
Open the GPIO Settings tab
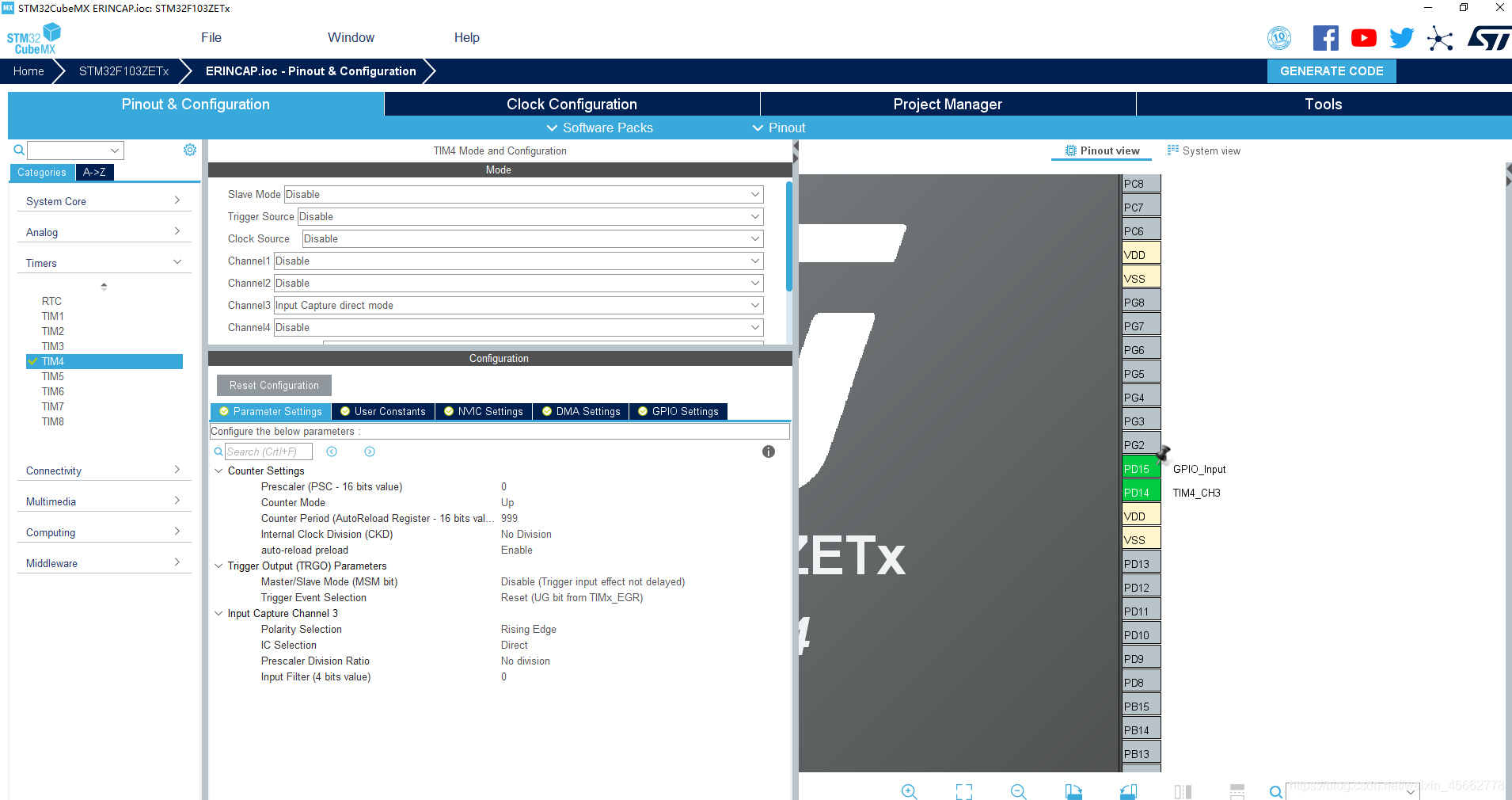click(678, 411)
